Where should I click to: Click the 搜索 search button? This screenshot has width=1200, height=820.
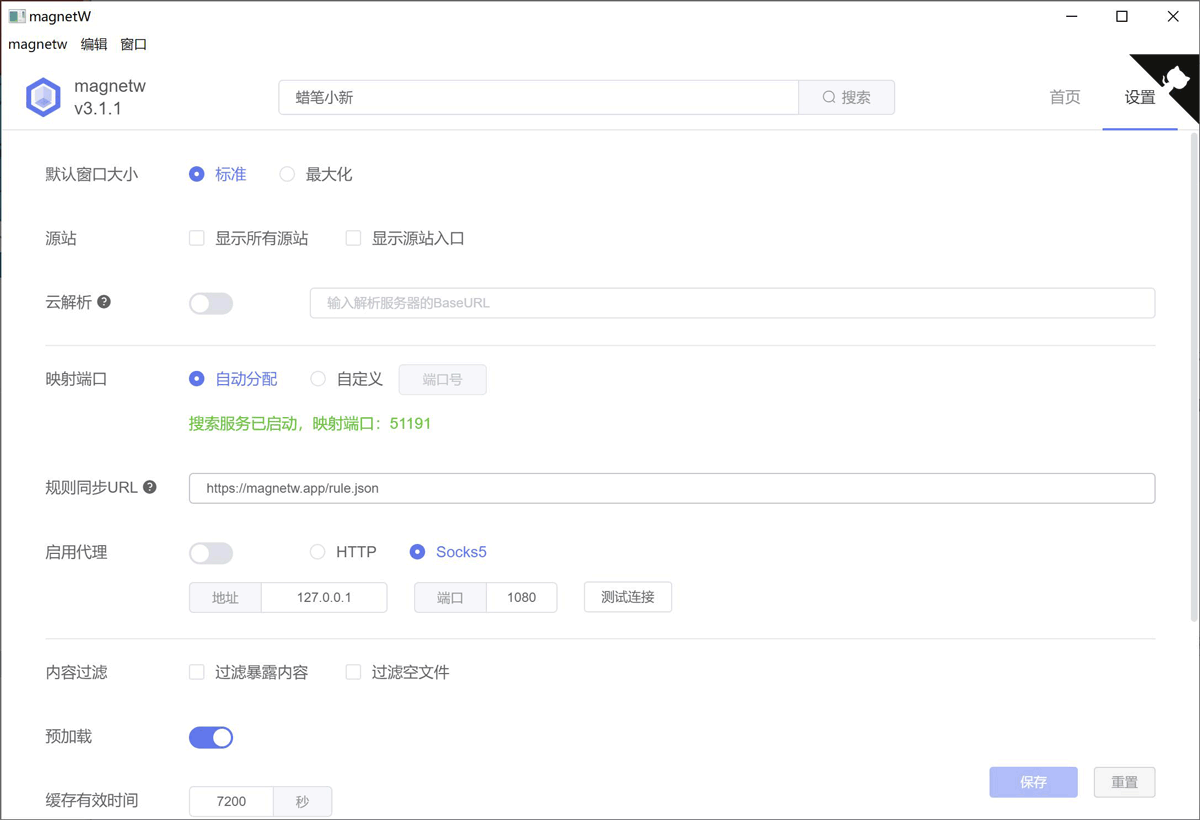coord(847,97)
